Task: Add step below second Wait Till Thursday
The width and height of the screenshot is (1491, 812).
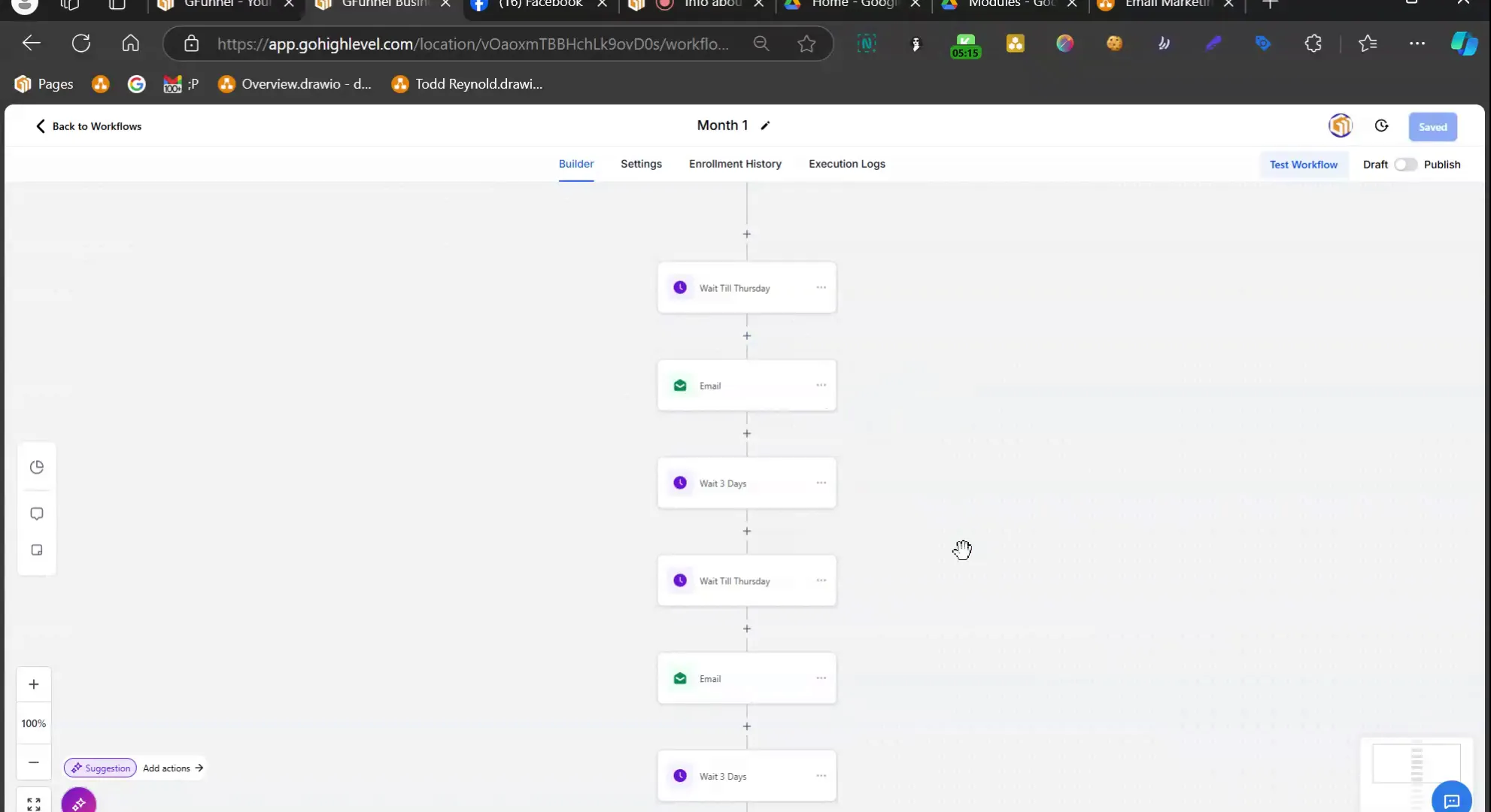Action: point(747,629)
